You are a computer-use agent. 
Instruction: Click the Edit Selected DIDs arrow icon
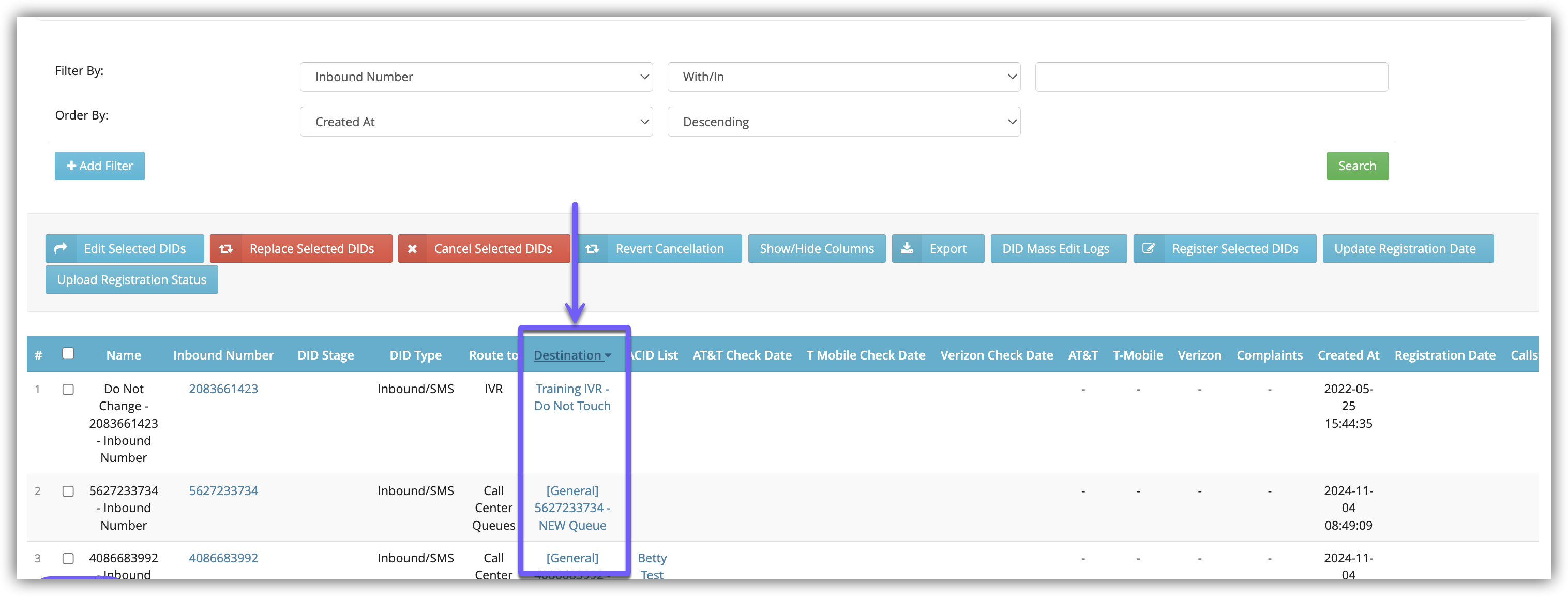(x=61, y=248)
